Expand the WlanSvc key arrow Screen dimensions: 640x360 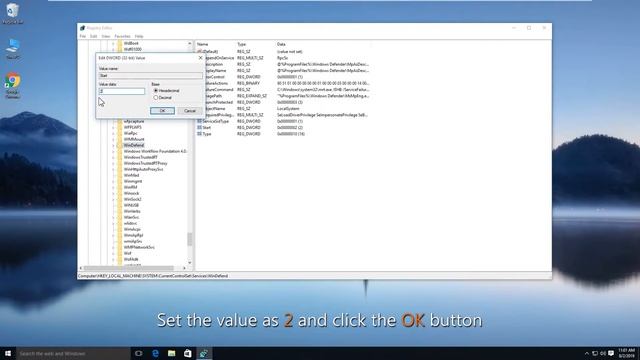pos(113,217)
